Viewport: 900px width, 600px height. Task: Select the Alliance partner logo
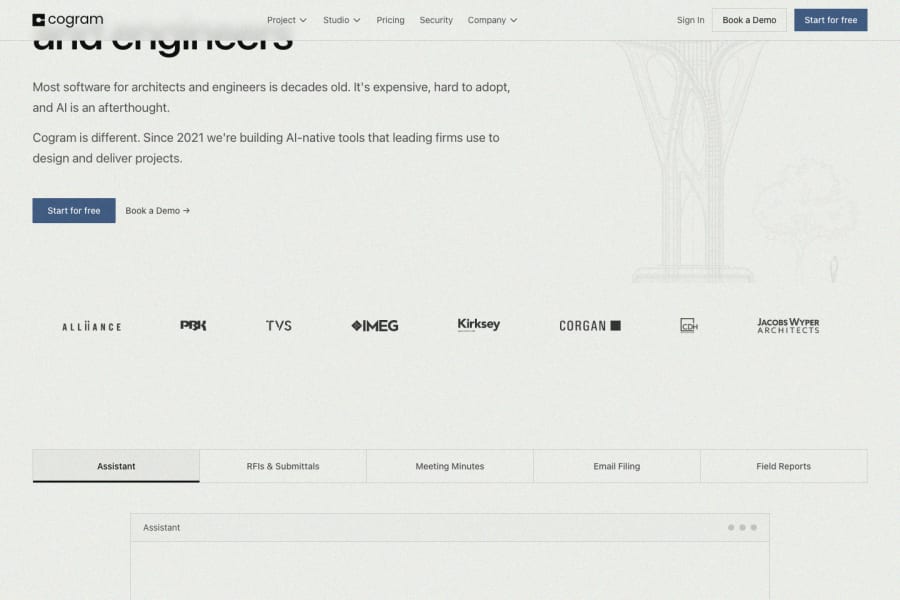pyautogui.click(x=92, y=325)
